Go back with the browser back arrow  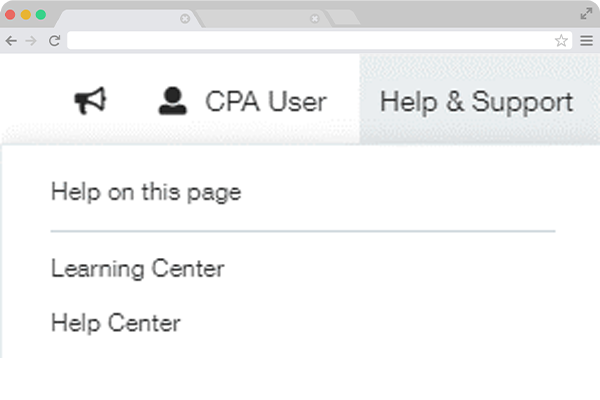[11, 41]
